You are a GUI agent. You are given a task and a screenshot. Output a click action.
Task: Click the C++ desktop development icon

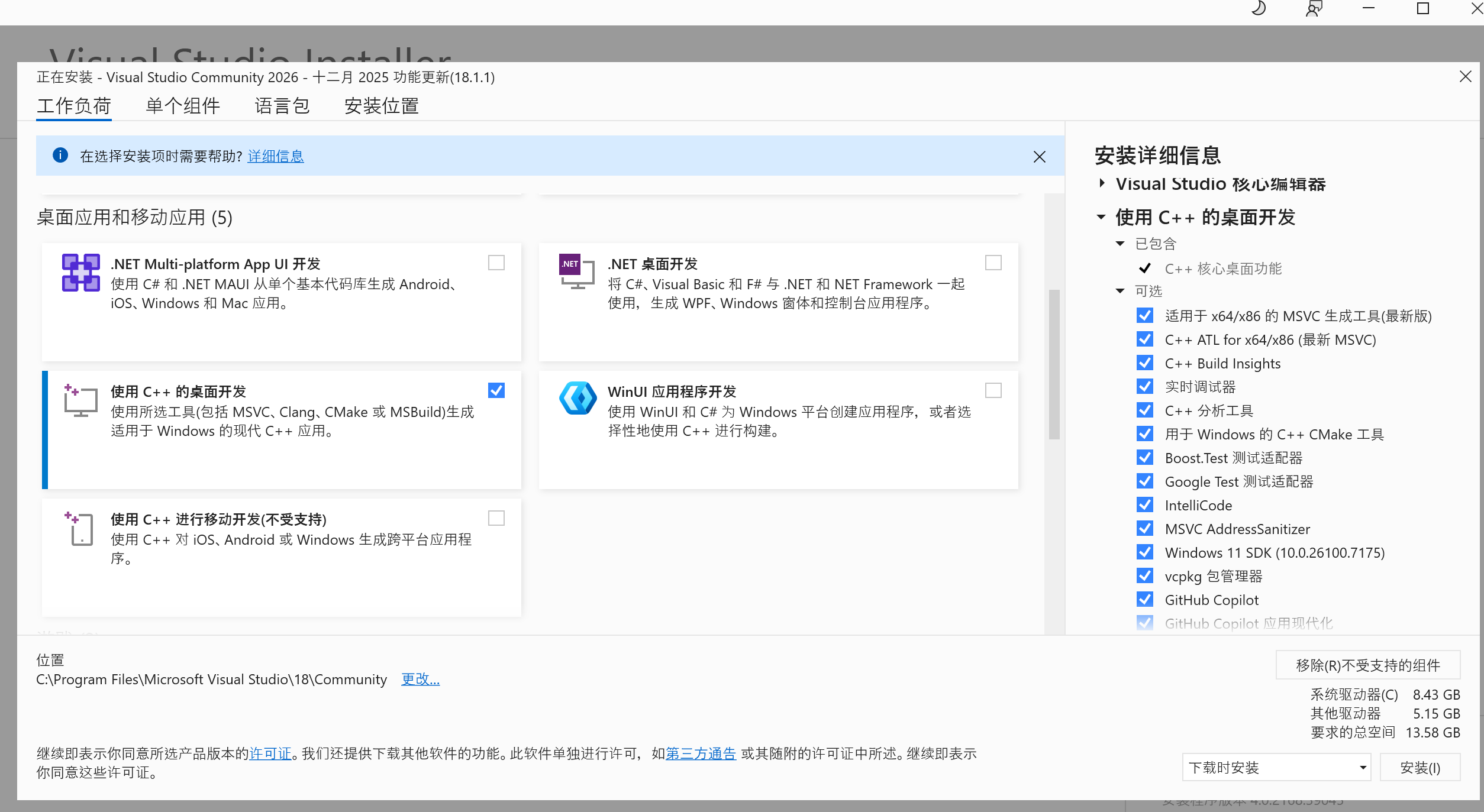(80, 400)
